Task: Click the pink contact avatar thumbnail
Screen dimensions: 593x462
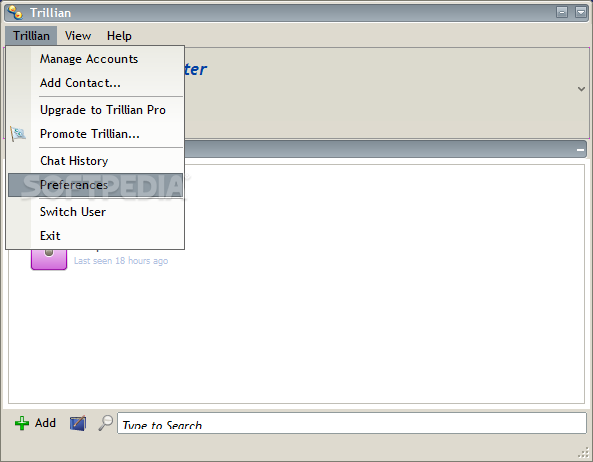Action: pos(49,259)
